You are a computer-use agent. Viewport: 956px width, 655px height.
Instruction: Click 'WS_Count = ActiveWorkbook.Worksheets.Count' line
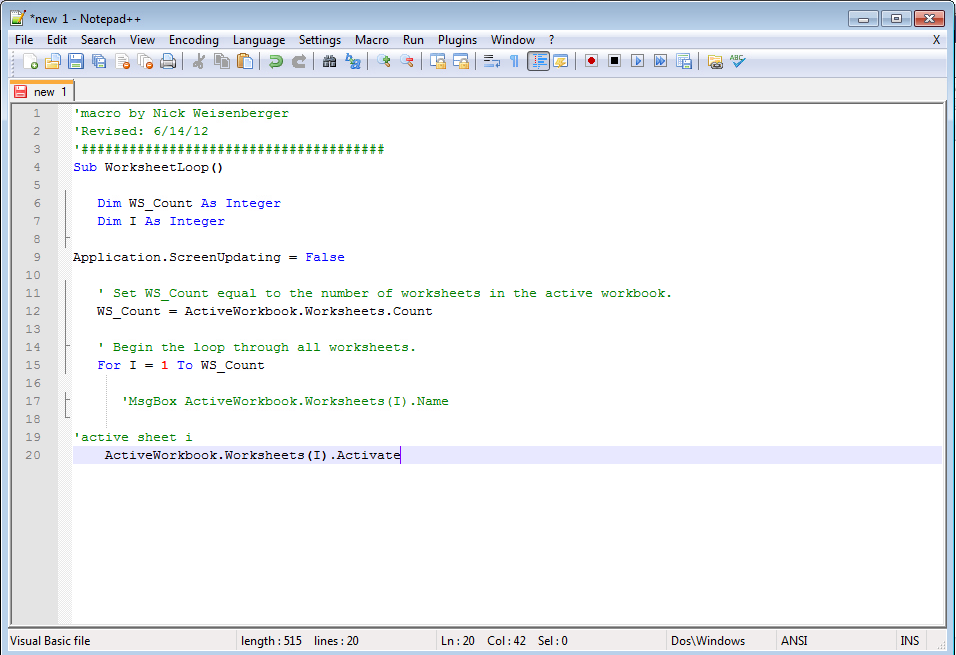(265, 311)
